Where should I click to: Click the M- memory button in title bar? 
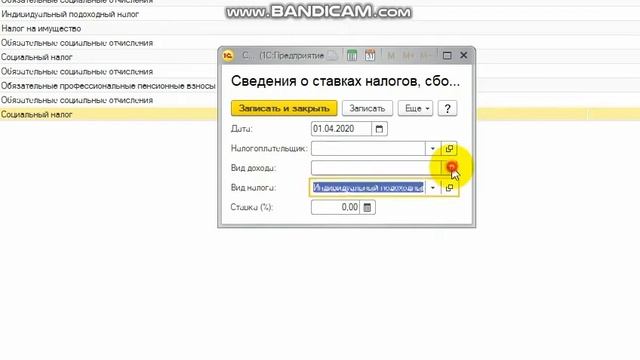425,56
